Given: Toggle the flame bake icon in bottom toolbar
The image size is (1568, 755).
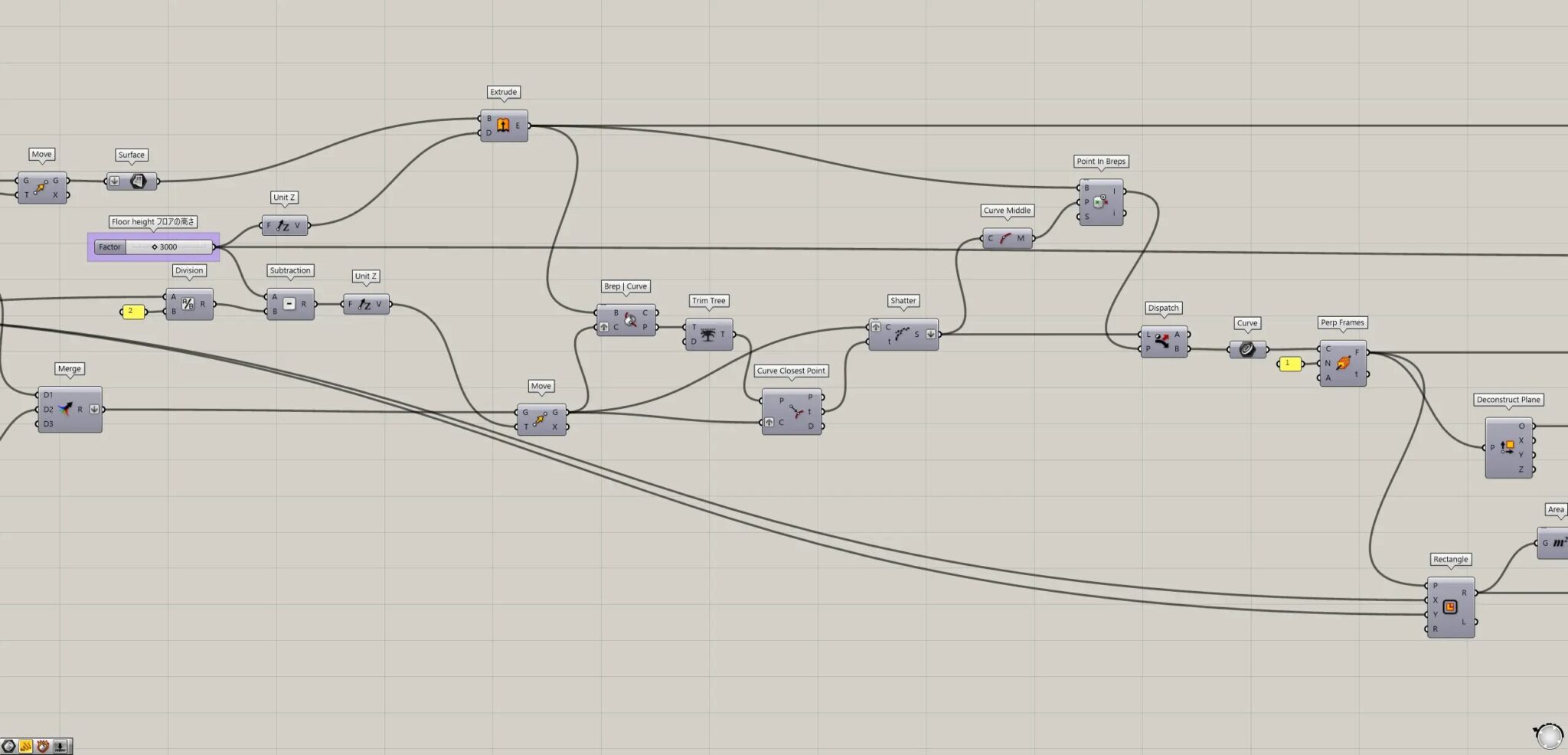Looking at the screenshot, I should point(43,746).
